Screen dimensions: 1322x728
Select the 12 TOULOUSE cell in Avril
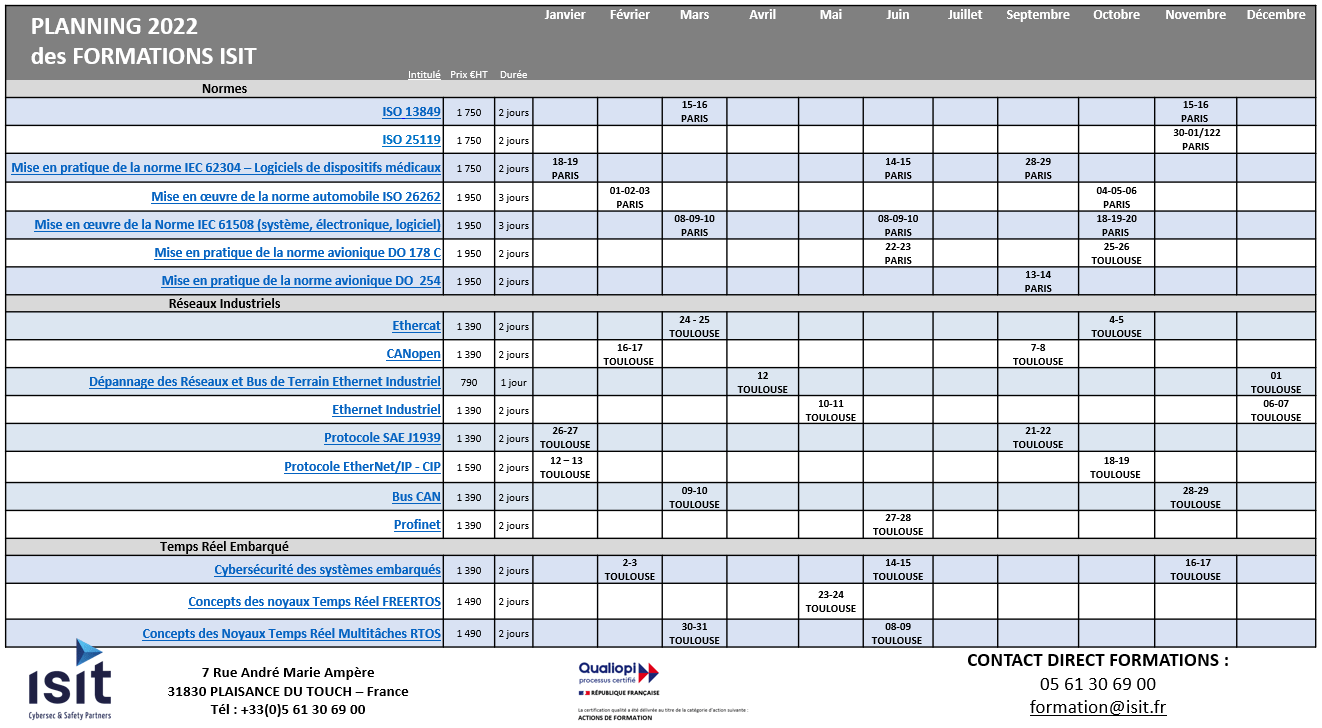(x=762, y=382)
